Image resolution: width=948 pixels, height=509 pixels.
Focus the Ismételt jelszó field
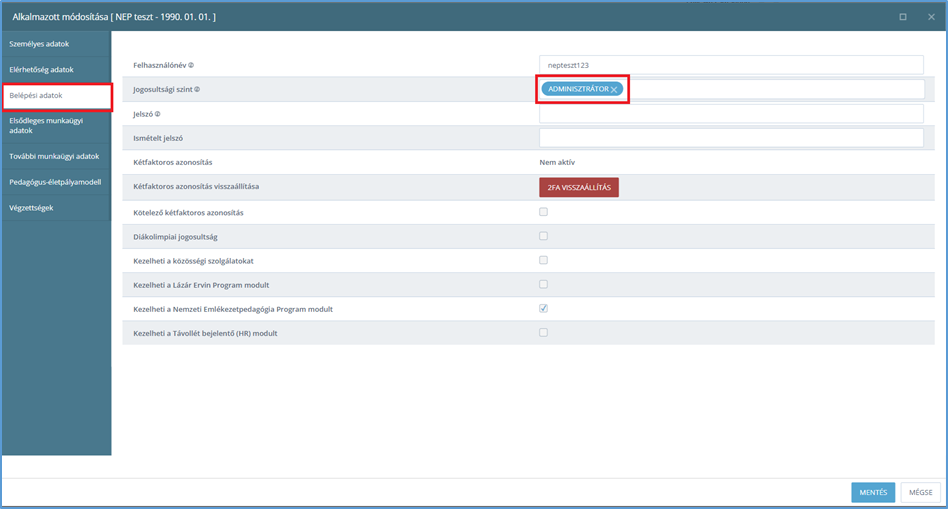[731, 138]
